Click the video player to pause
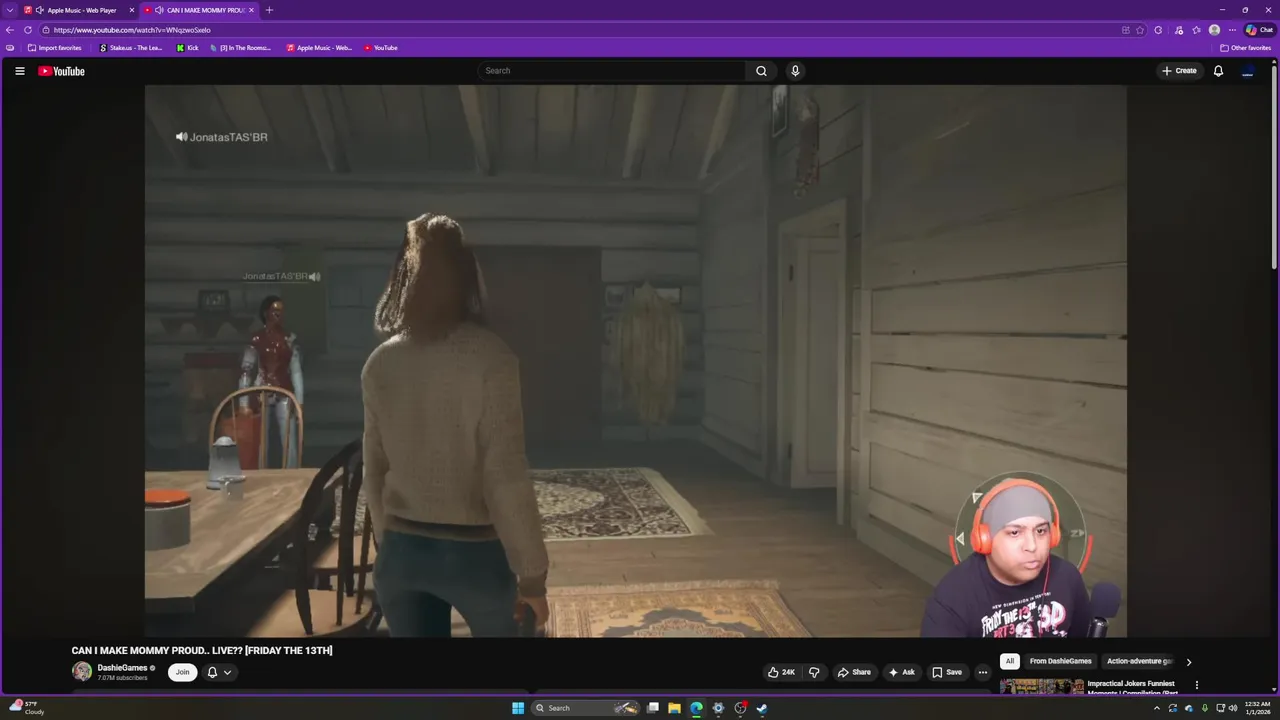 coord(636,360)
